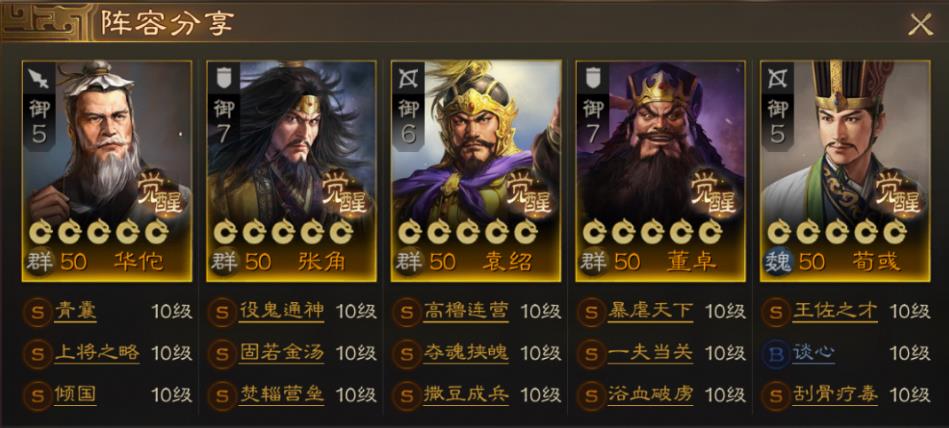Screen dimensions: 949x428
Task: Select the 董卓 general portrait
Action: click(x=660, y=171)
